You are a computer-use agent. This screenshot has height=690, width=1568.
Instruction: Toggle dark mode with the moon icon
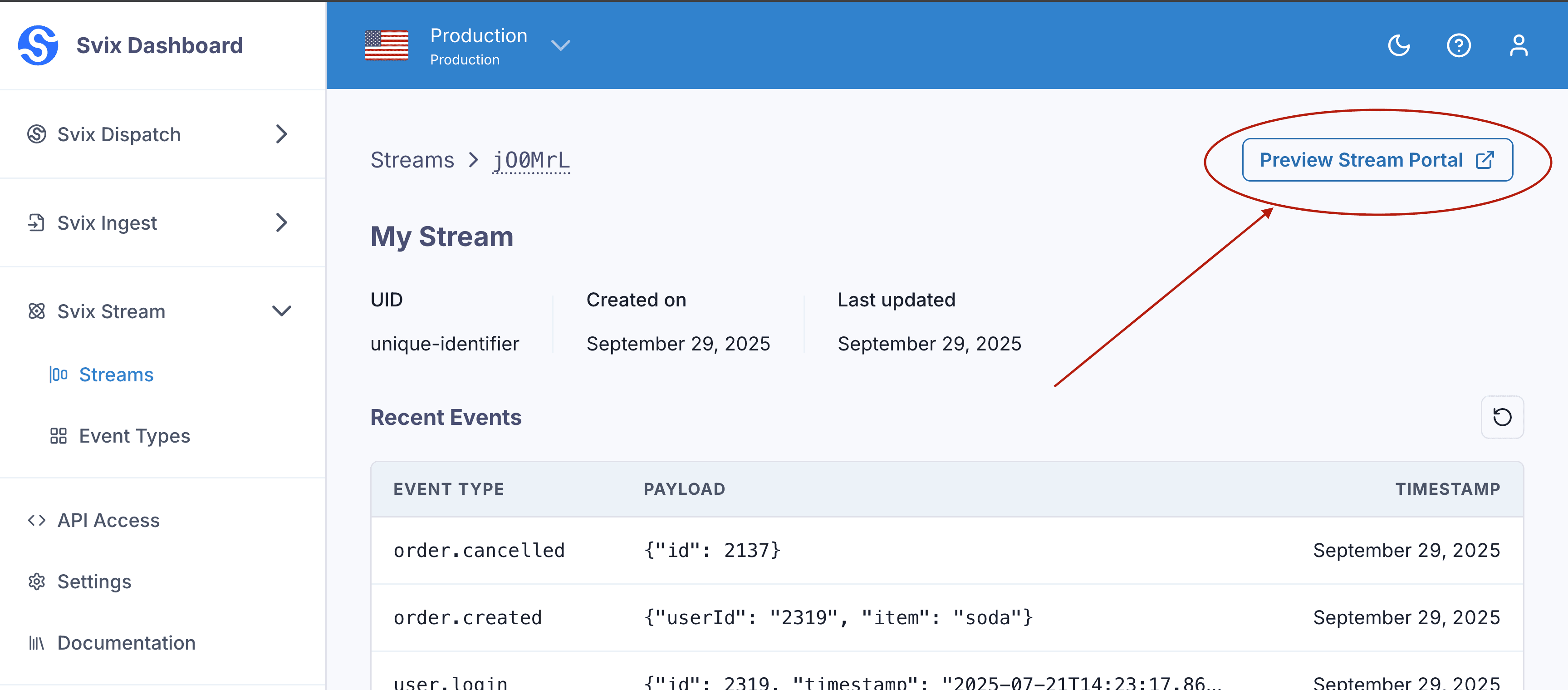1398,44
